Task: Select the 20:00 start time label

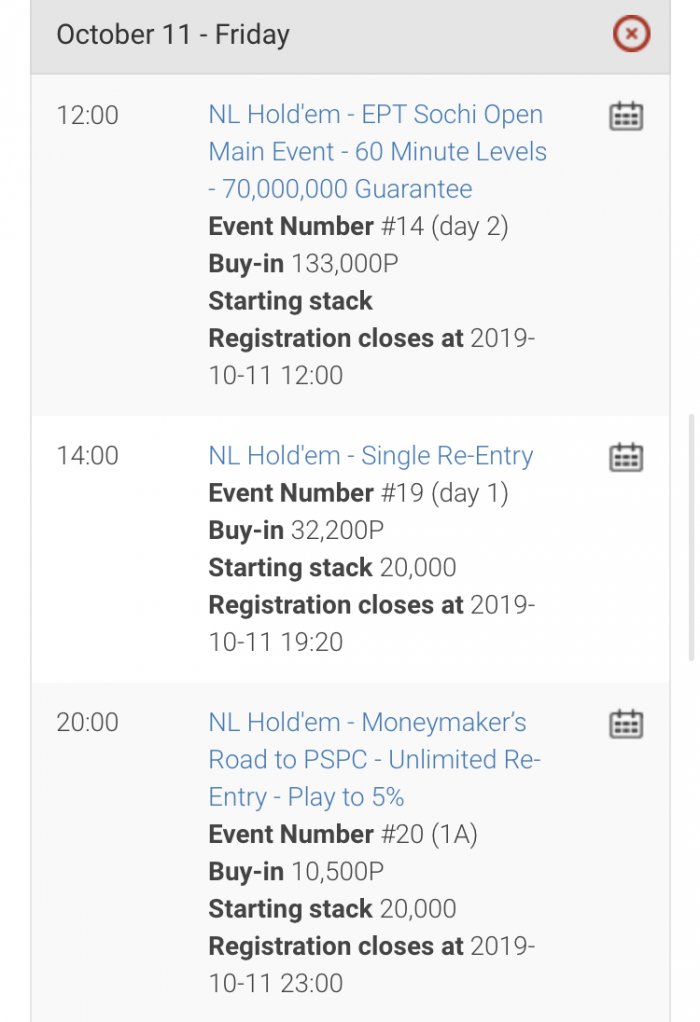Action: point(88,722)
